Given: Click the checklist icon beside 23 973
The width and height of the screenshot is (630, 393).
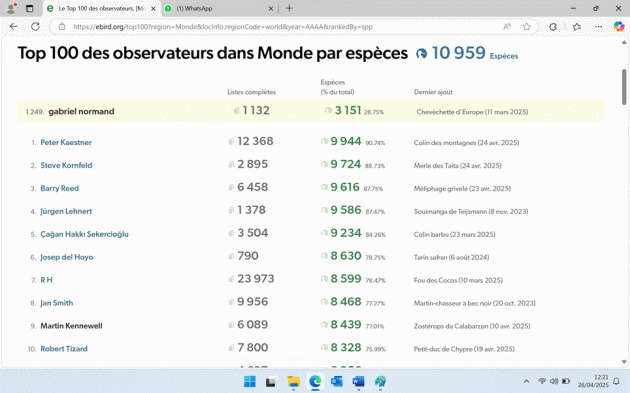Looking at the screenshot, I should (x=231, y=279).
